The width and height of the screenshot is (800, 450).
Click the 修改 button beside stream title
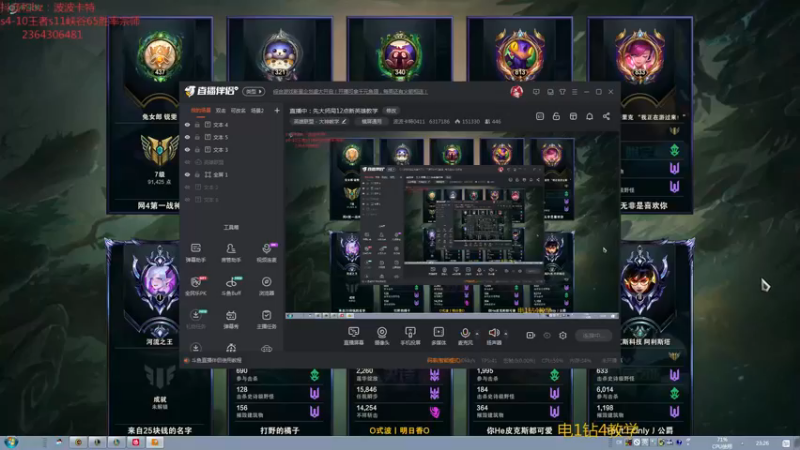coord(391,110)
